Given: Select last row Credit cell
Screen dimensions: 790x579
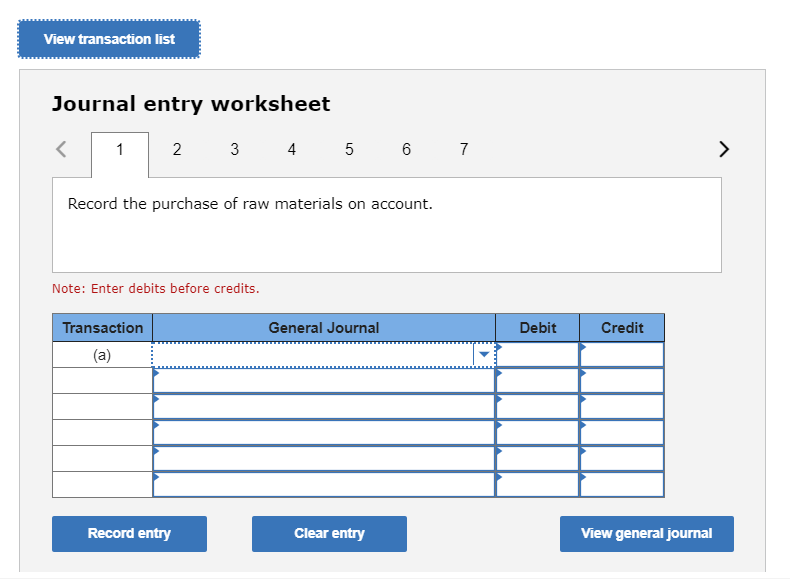Looking at the screenshot, I should tap(622, 484).
